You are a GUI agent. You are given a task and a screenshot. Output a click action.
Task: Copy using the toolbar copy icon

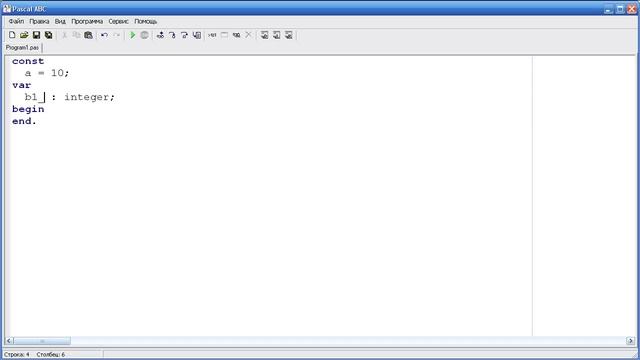(x=76, y=35)
